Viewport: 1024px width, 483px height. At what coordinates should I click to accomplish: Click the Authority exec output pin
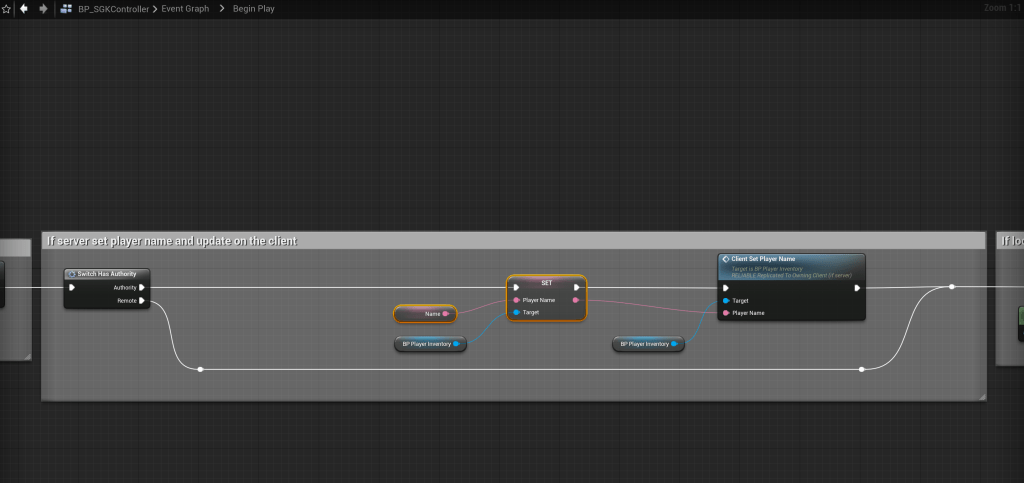[142, 287]
